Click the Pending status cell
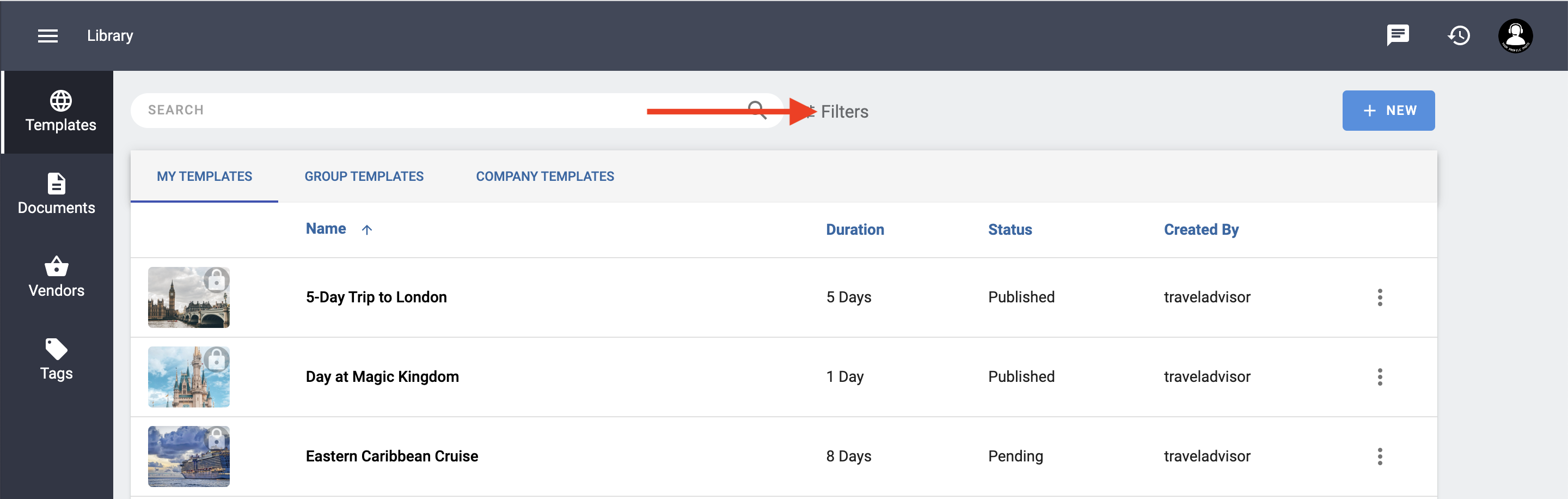Image resolution: width=1568 pixels, height=499 pixels. click(x=1015, y=457)
